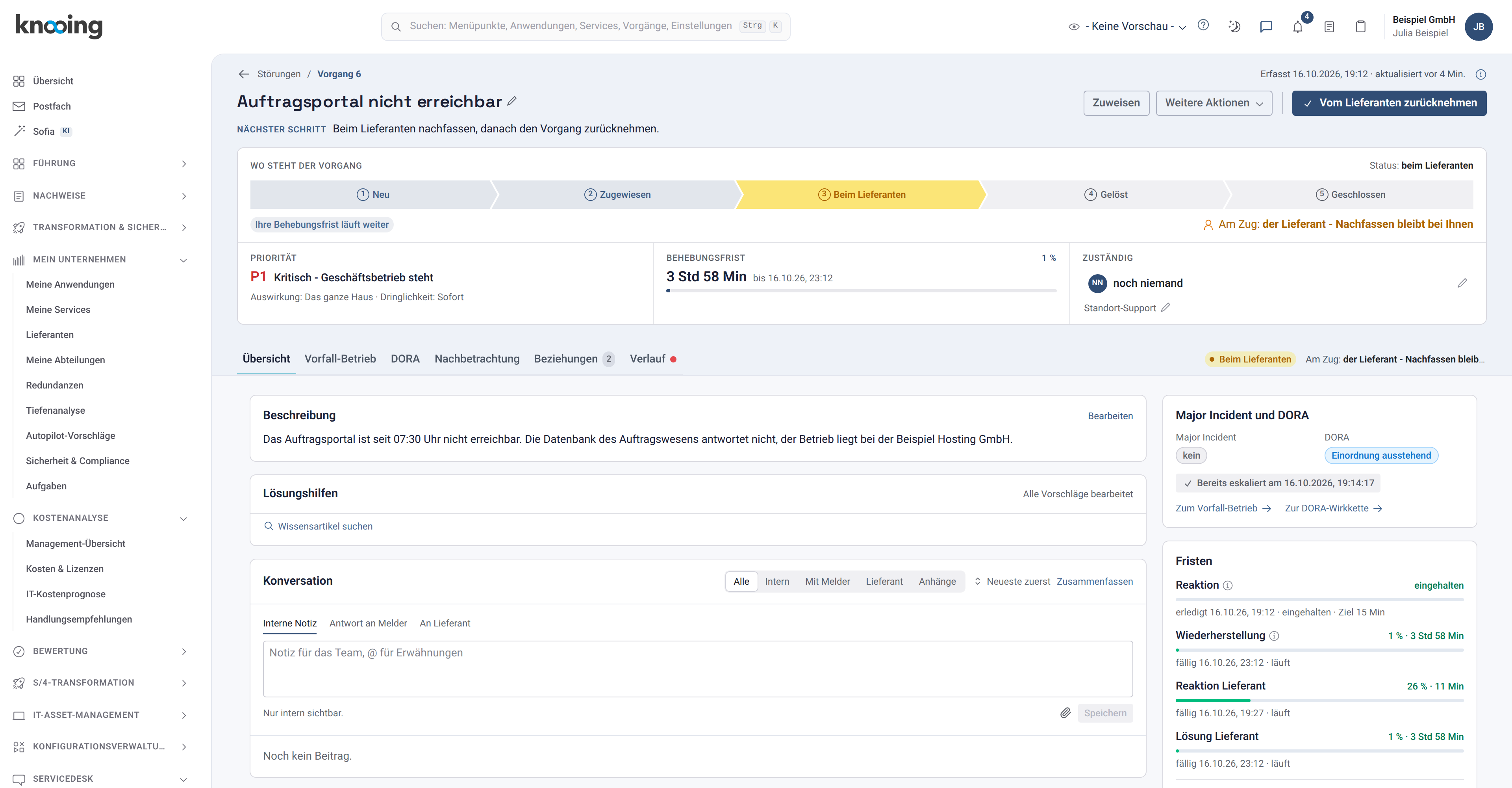
Task: Open the help question mark icon
Action: pos(1203,25)
